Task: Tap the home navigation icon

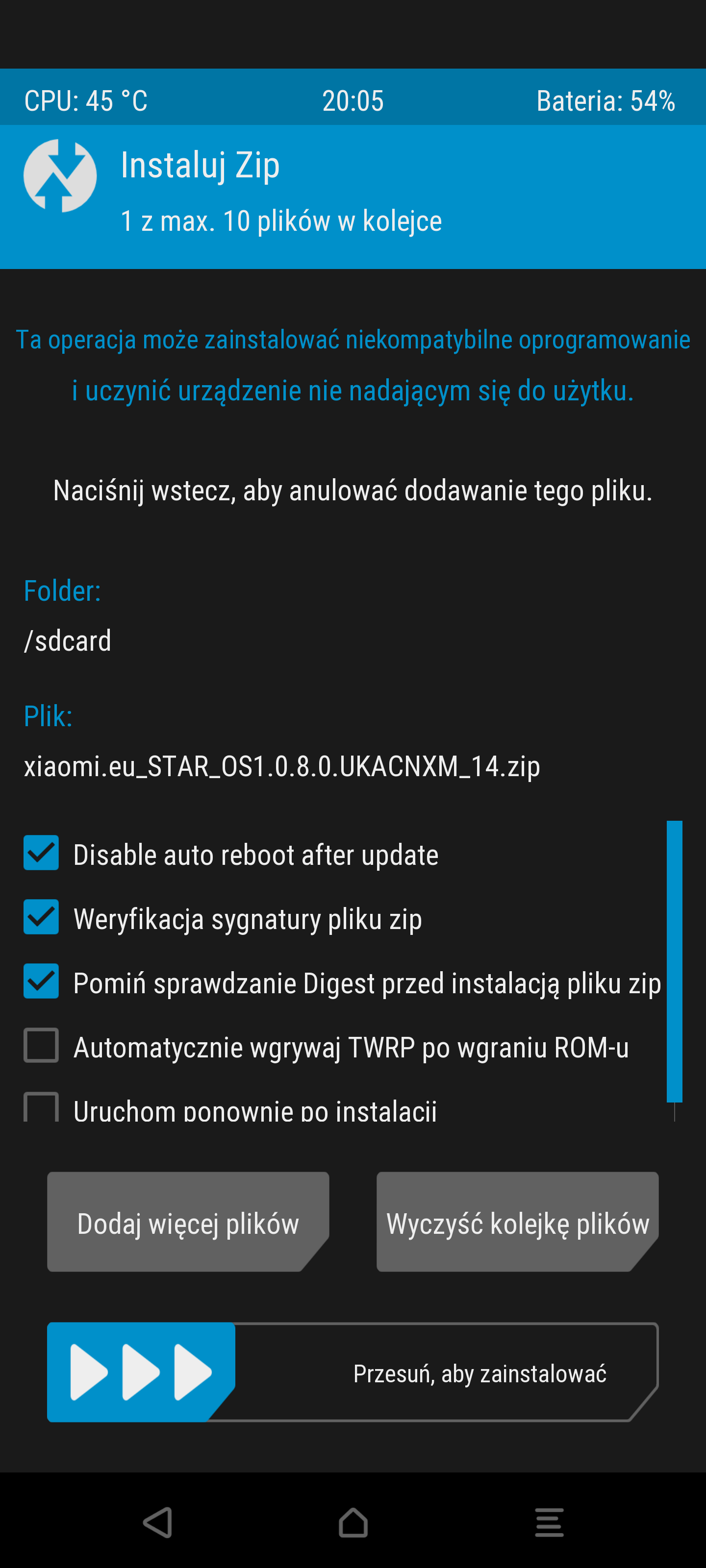Action: [353, 1522]
